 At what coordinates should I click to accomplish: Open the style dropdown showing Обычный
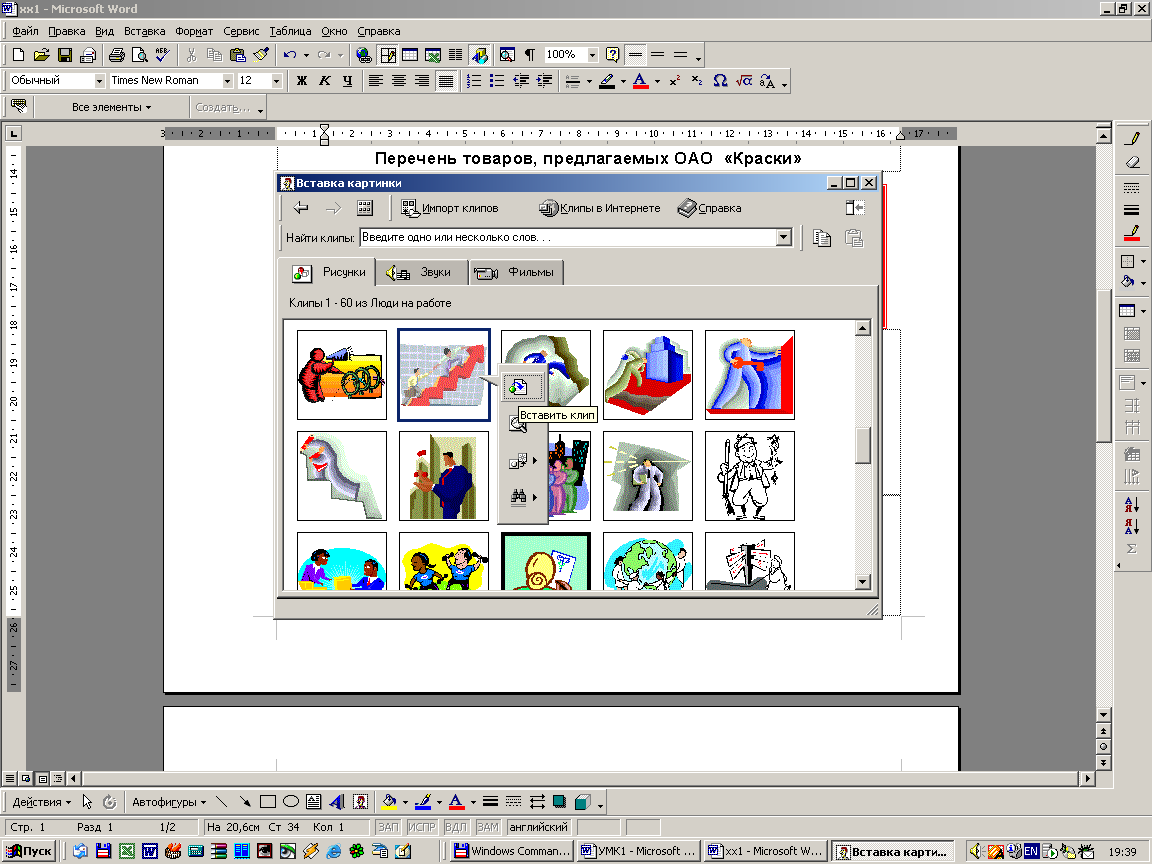(x=99, y=81)
